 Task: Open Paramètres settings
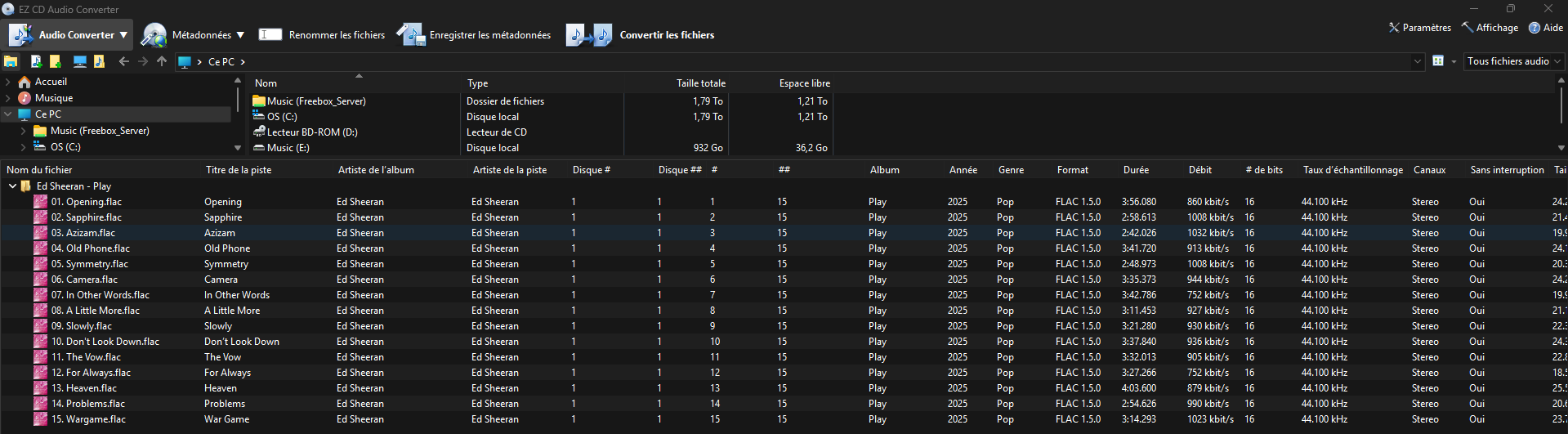pyautogui.click(x=1419, y=28)
